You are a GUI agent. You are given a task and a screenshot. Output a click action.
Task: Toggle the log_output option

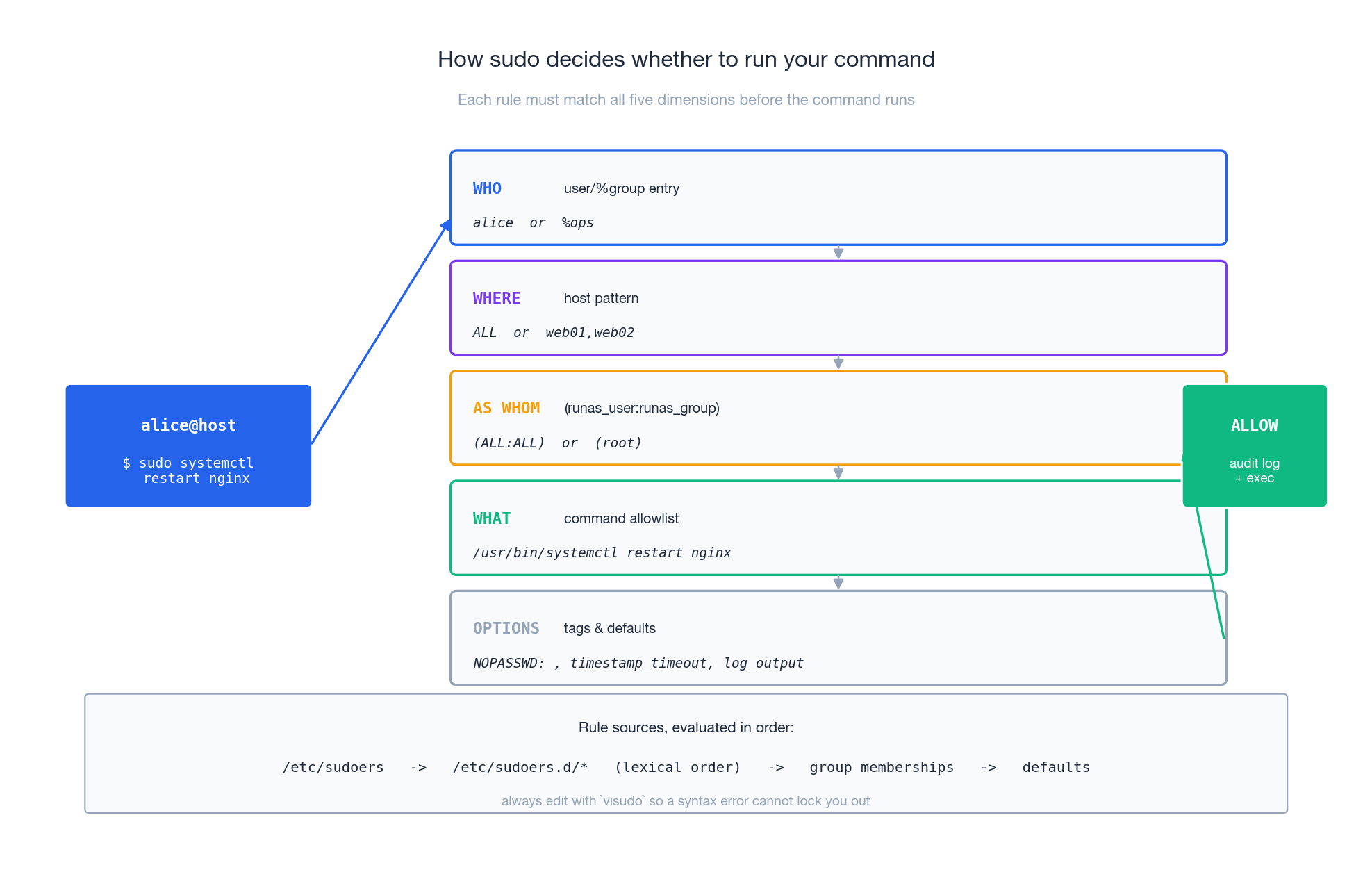pos(763,663)
